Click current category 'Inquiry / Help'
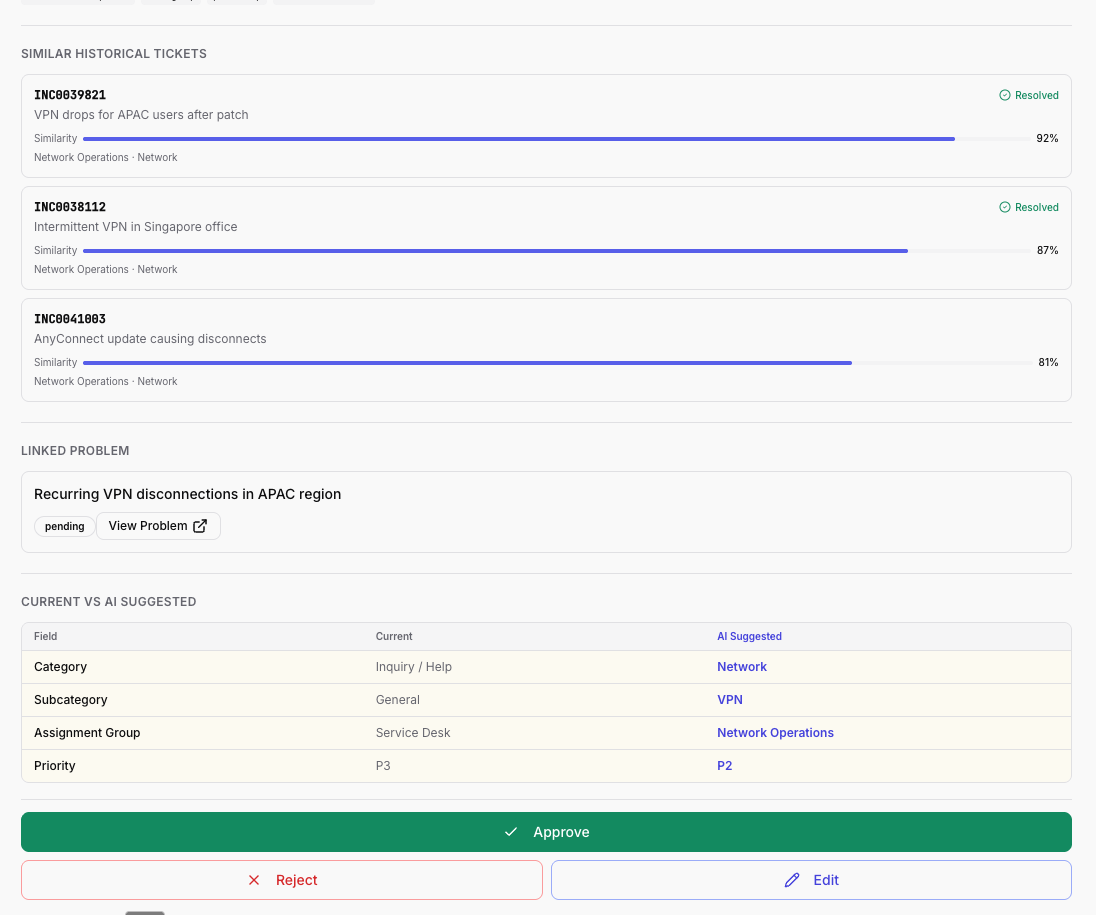Image resolution: width=1096 pixels, height=915 pixels. pyautogui.click(x=414, y=667)
